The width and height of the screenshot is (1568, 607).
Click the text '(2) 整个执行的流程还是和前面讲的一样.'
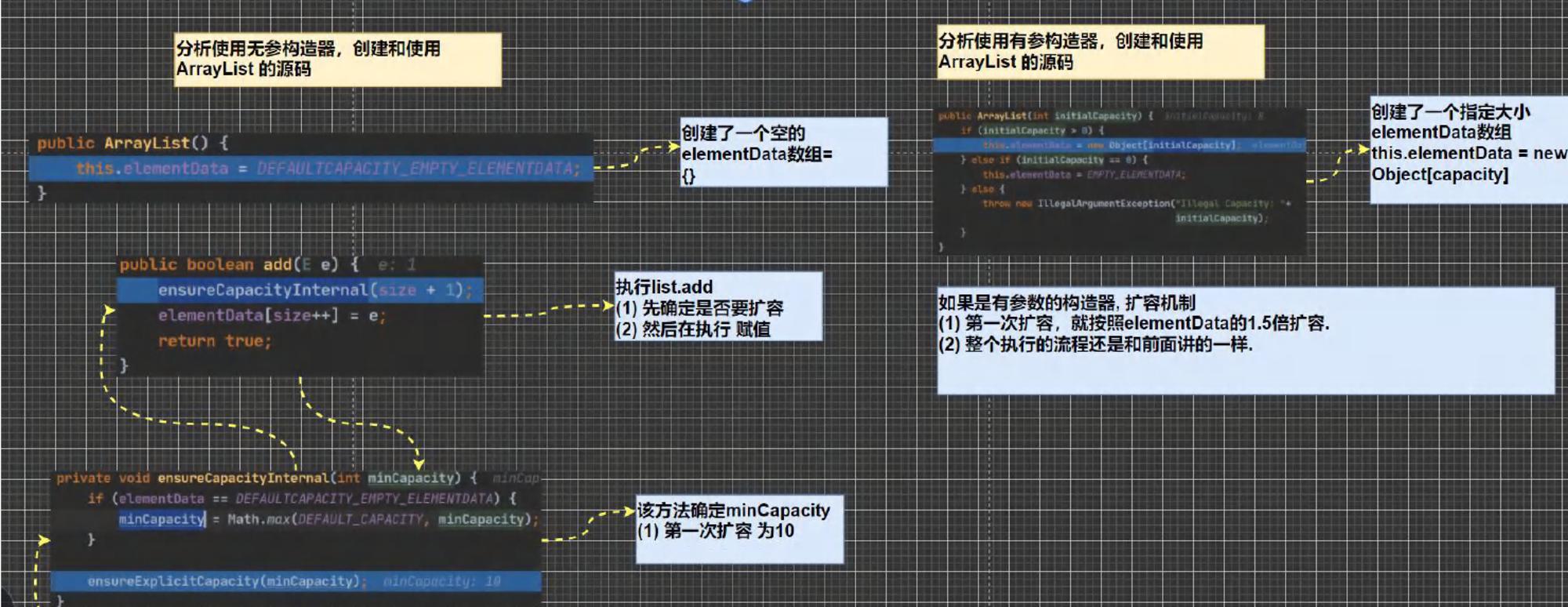pyautogui.click(x=1095, y=343)
